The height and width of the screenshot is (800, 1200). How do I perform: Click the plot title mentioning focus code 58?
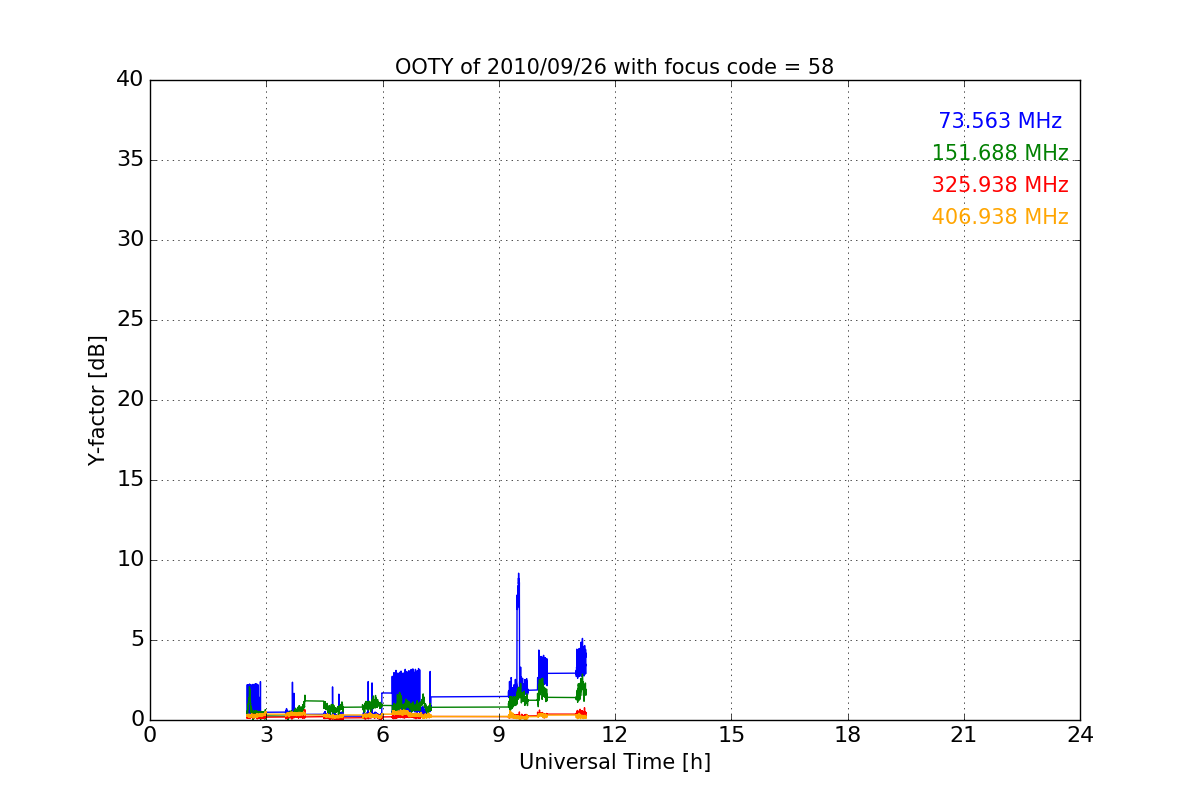point(614,67)
